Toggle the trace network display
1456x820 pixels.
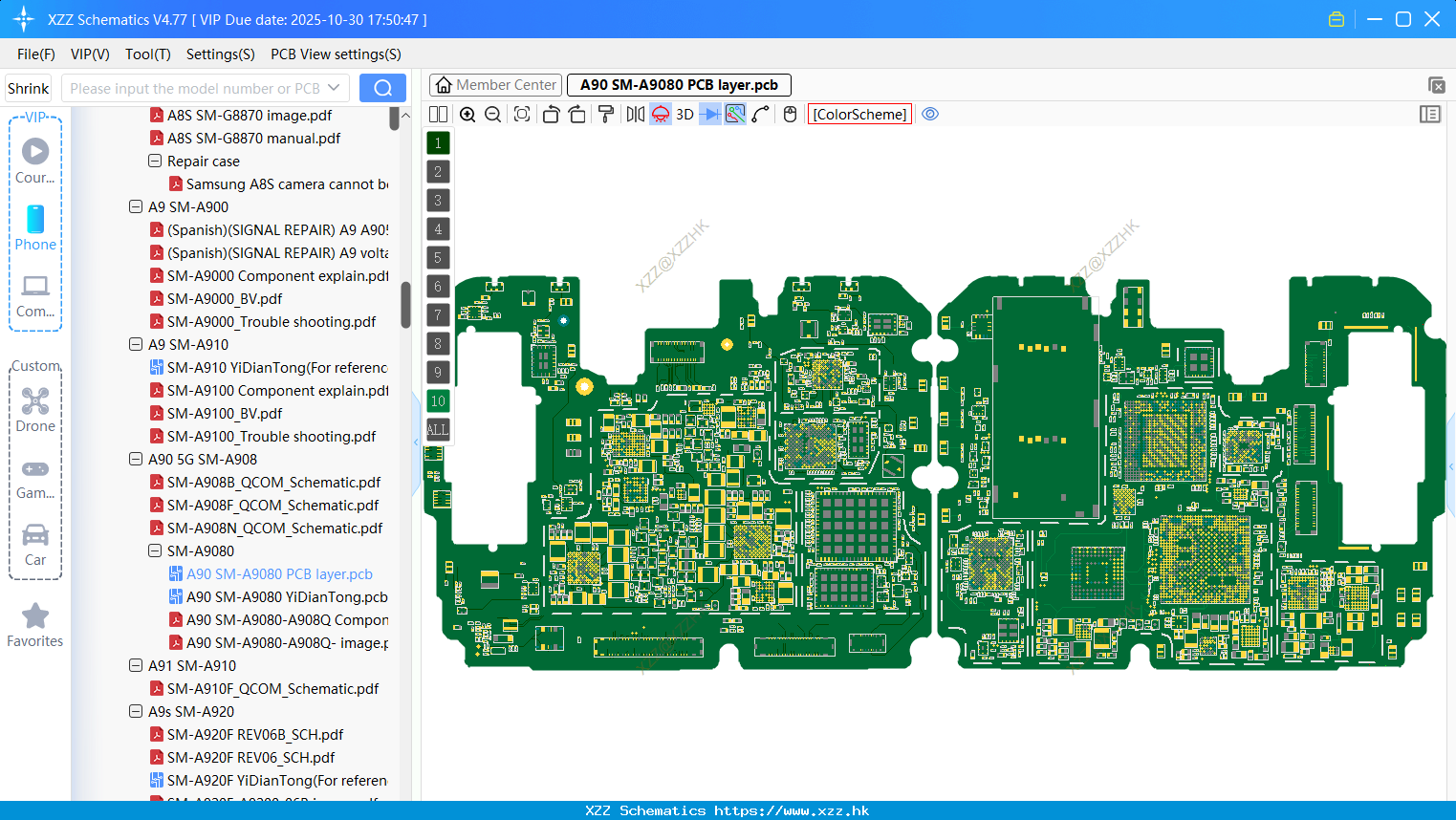click(x=735, y=114)
